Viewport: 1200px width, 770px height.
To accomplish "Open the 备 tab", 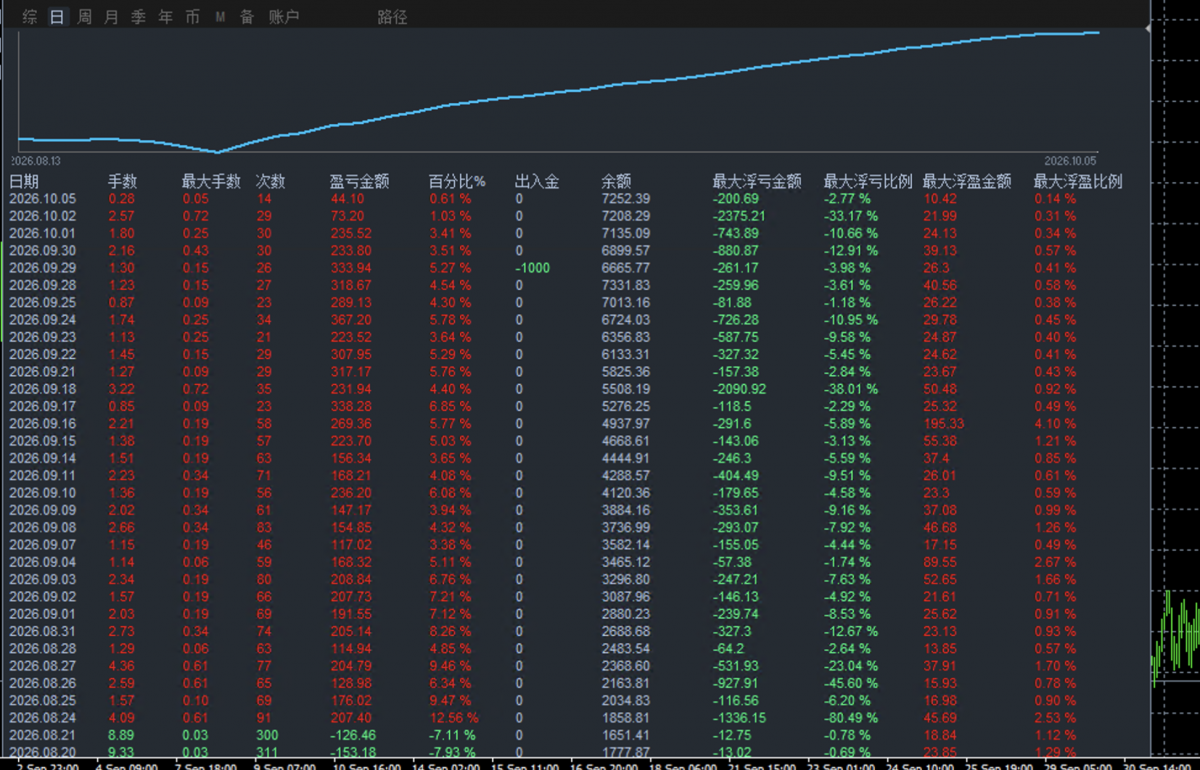I will (x=247, y=17).
